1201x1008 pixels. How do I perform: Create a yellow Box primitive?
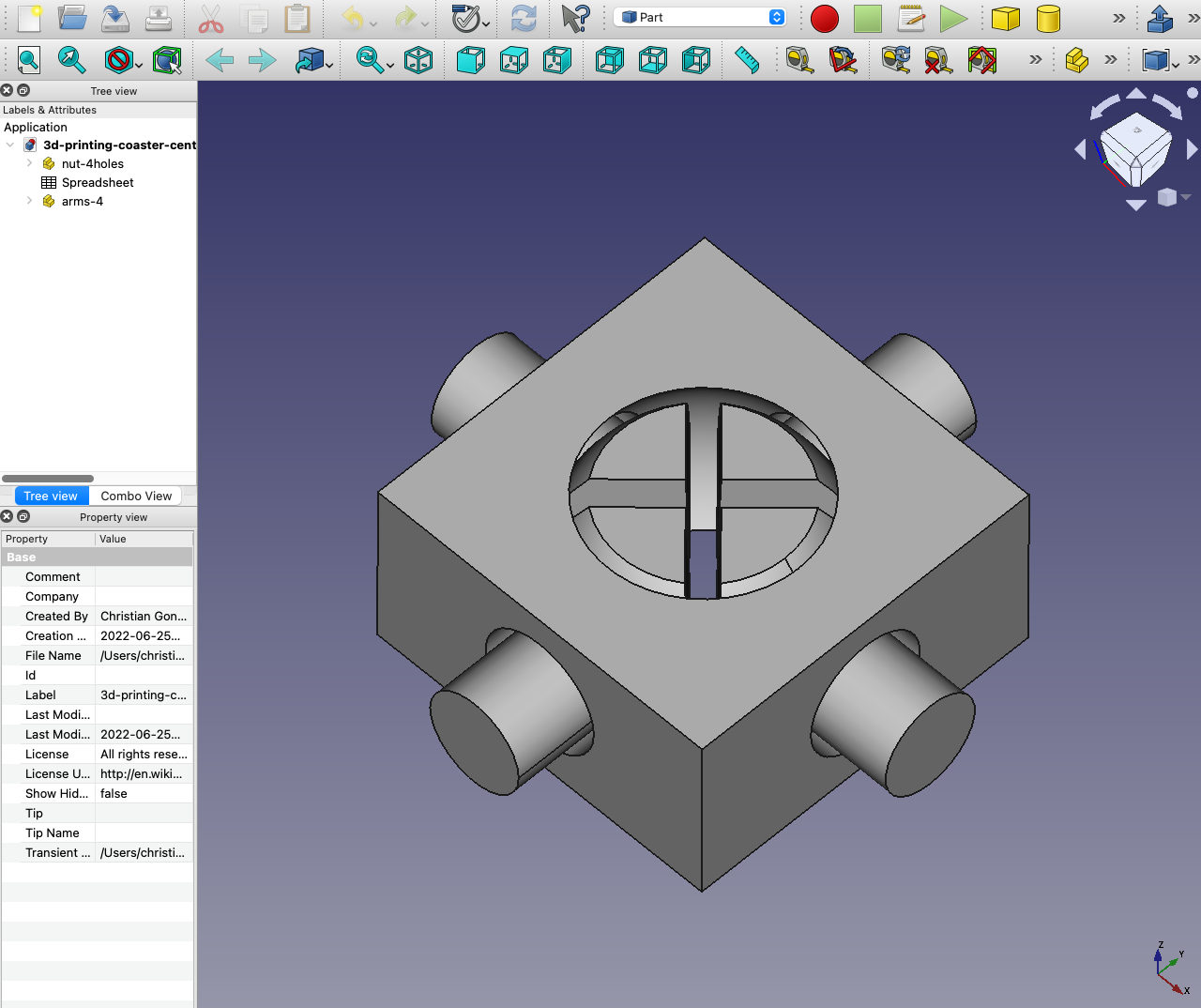[x=1006, y=18]
